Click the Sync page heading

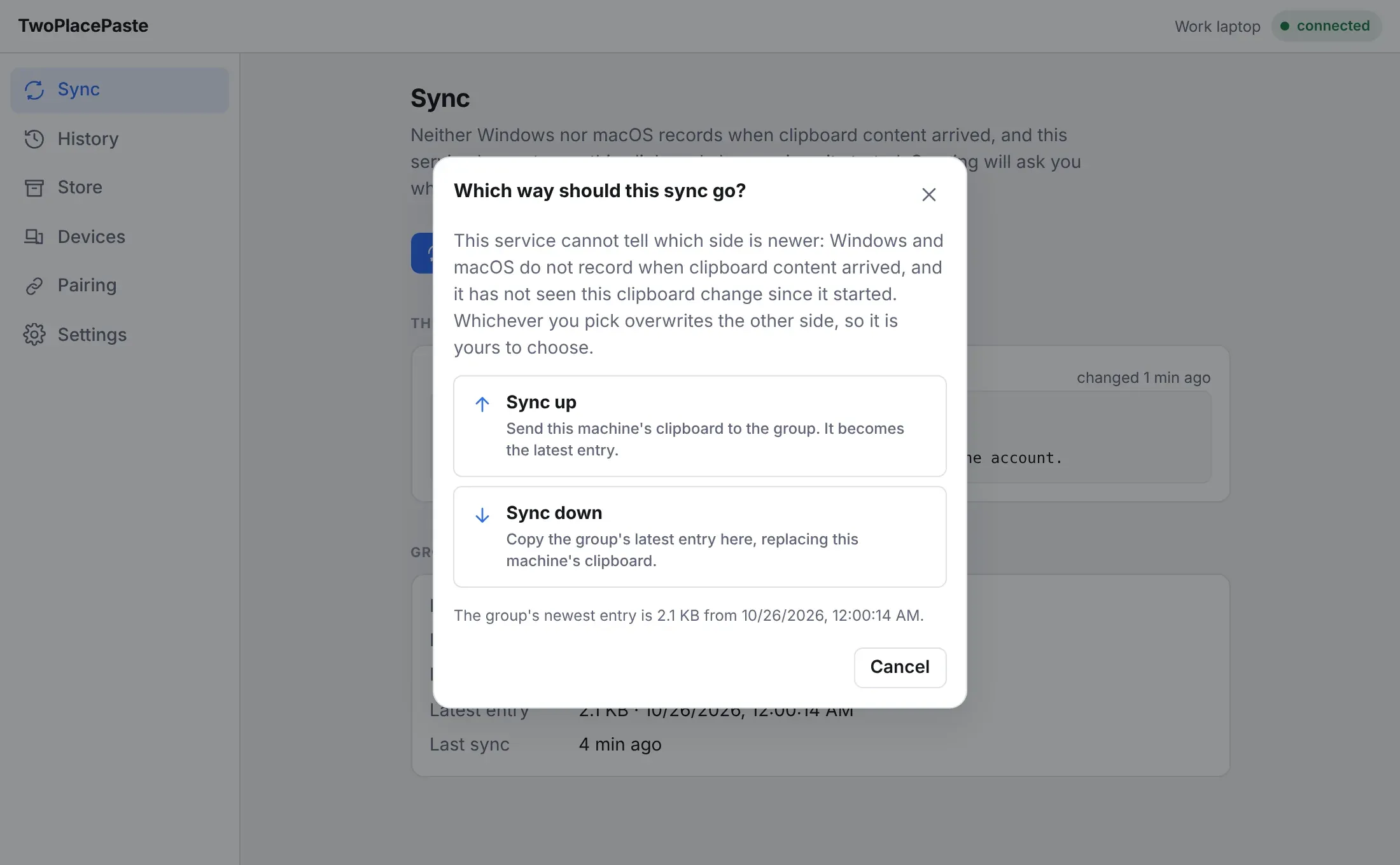(440, 99)
